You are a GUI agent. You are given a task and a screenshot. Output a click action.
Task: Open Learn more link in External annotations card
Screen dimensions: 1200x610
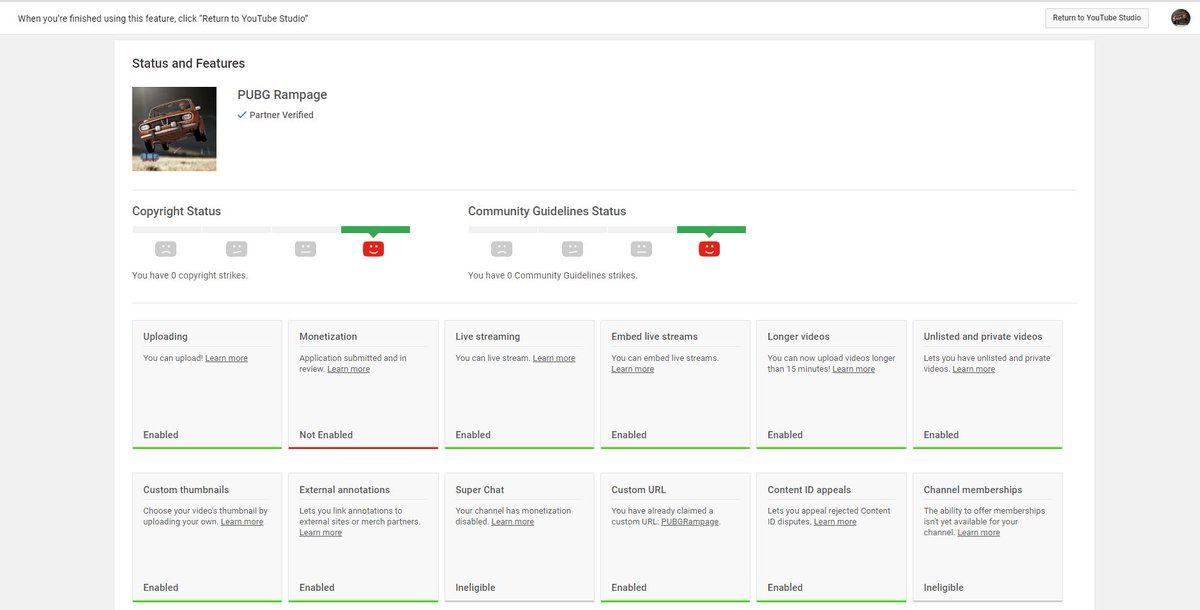point(321,533)
